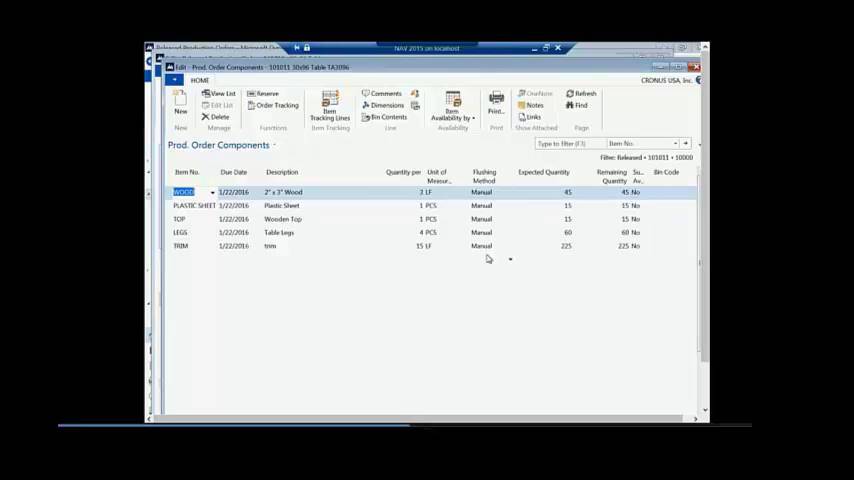Click Remaining Quantity column header
The height and width of the screenshot is (480, 854).
pyautogui.click(x=612, y=177)
